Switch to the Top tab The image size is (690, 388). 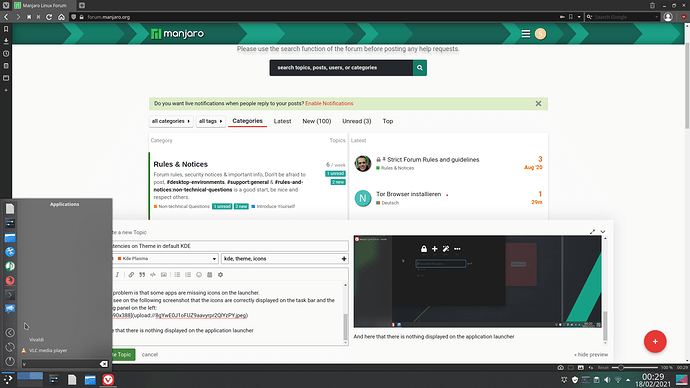(x=388, y=121)
